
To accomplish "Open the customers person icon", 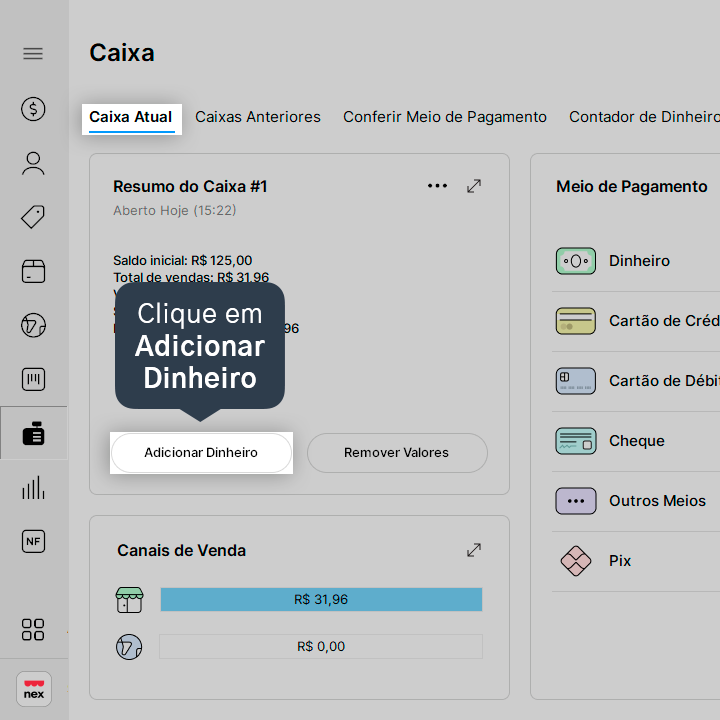I will click(x=33, y=163).
